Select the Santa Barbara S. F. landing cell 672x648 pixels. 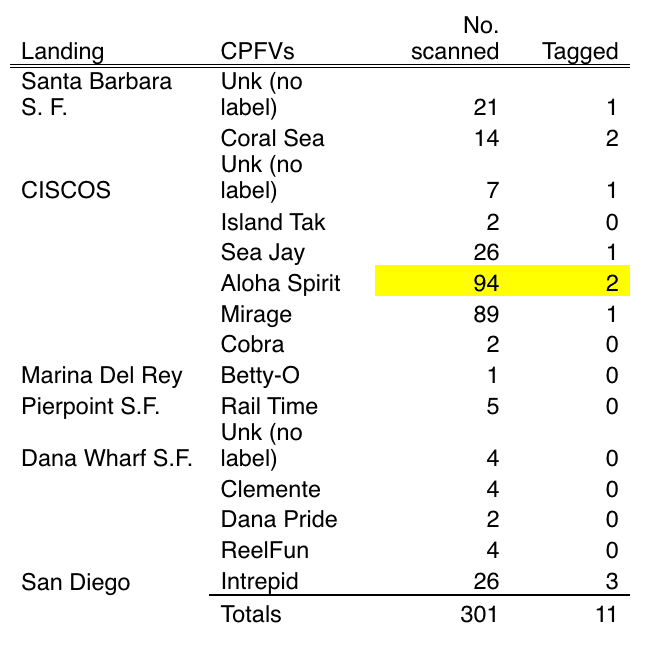(96, 94)
